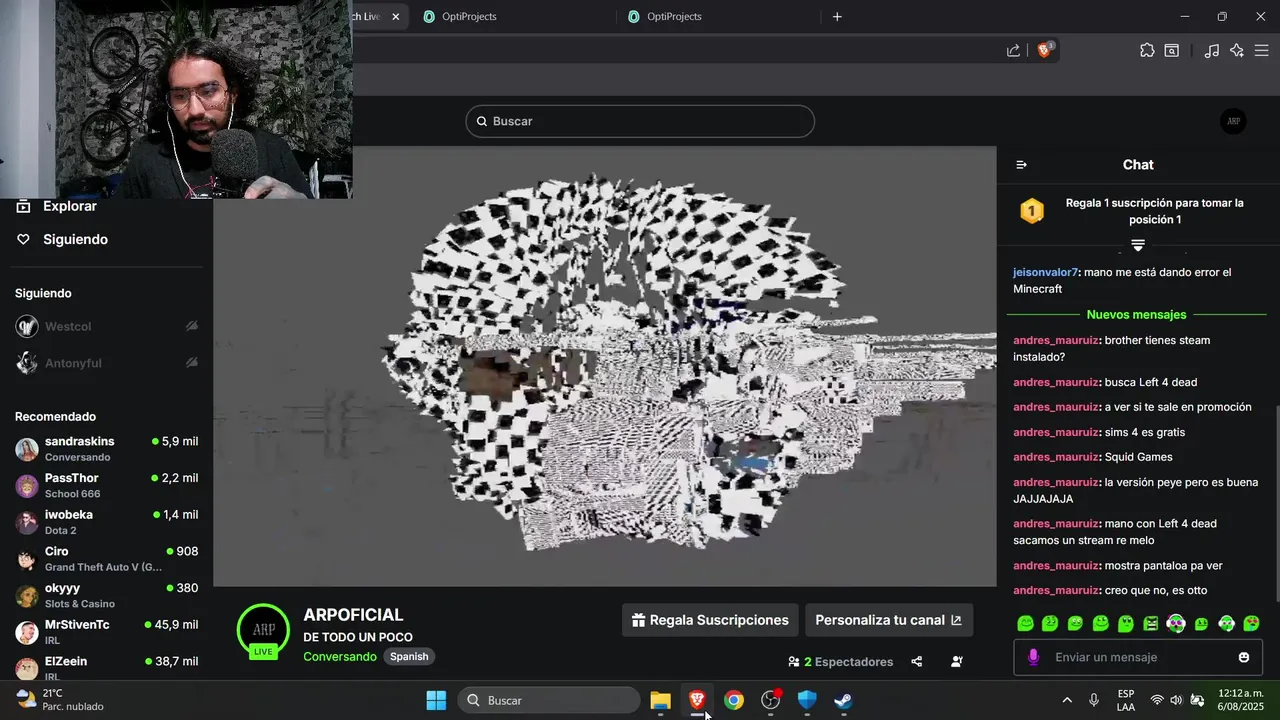
Task: Open File Explorer from the taskbar
Action: pyautogui.click(x=660, y=700)
